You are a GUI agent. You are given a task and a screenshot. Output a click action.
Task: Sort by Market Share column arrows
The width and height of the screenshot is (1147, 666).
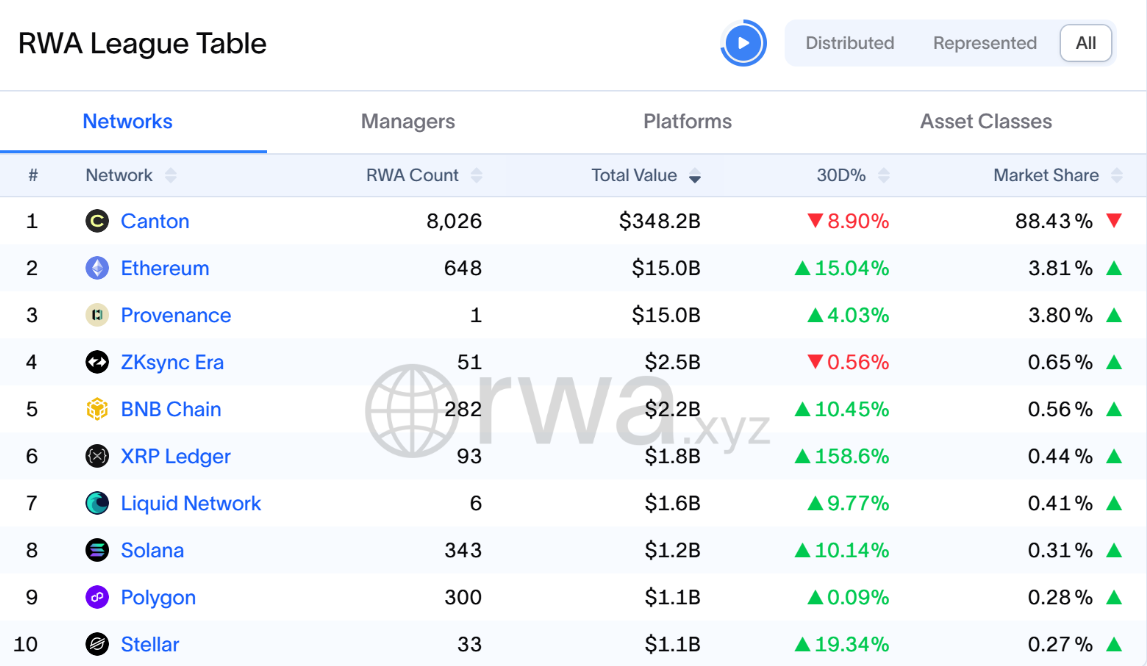click(1117, 176)
